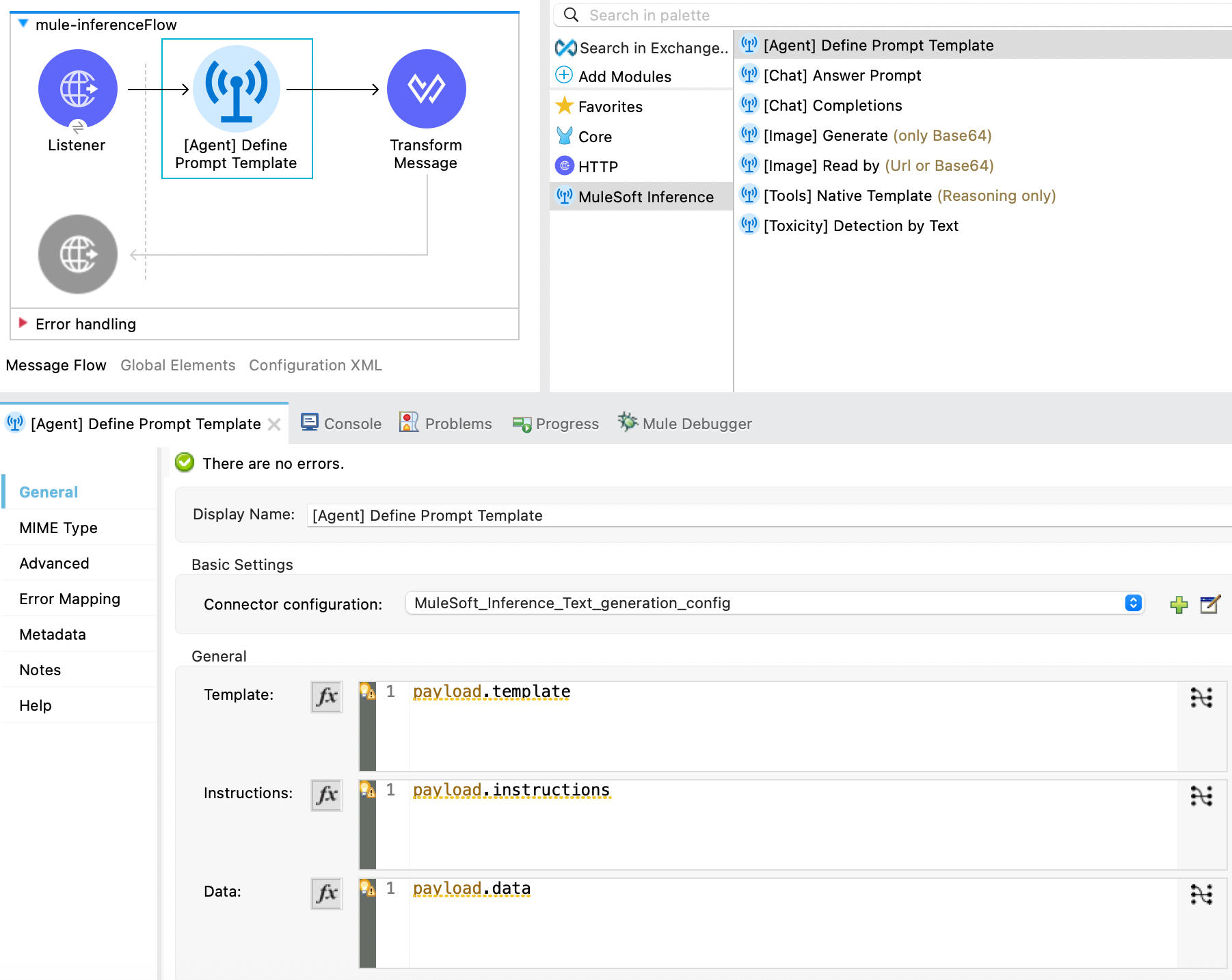
Task: Click the green no-errors status icon
Action: point(185,463)
